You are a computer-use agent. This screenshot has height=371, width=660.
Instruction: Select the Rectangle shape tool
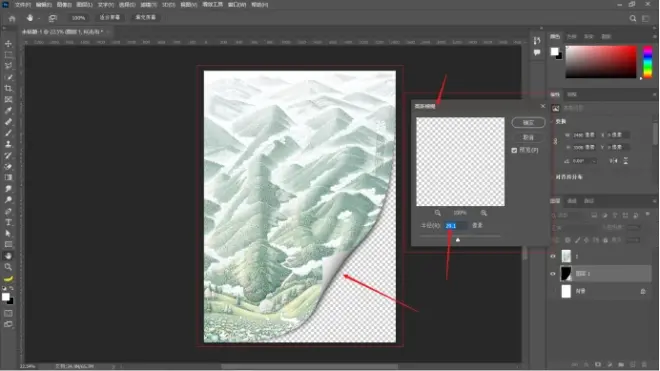pyautogui.click(x=8, y=245)
